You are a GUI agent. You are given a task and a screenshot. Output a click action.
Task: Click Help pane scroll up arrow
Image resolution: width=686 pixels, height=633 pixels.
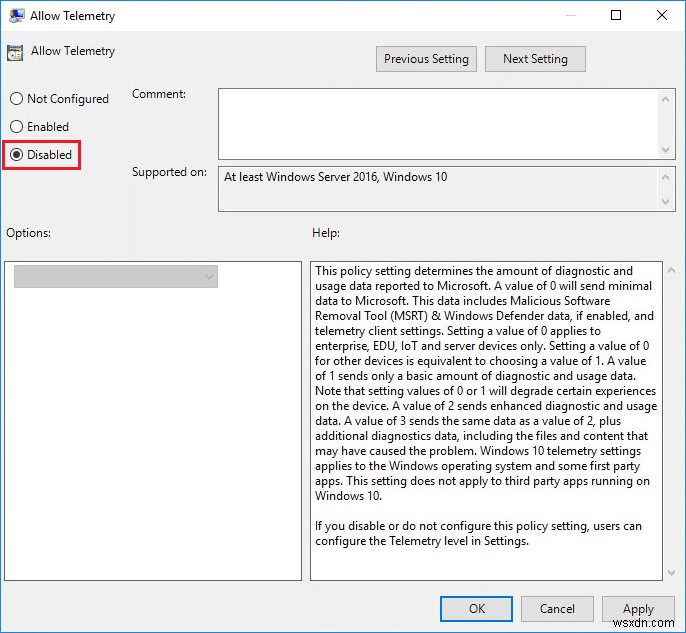[671, 271]
